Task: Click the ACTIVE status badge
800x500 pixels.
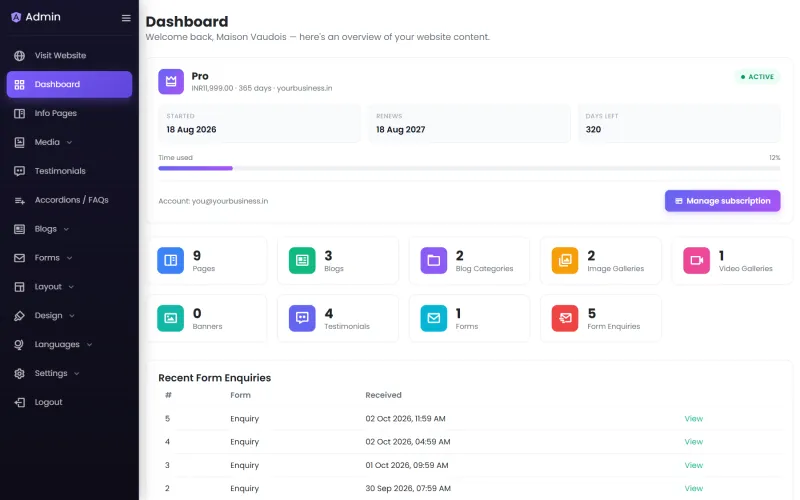Action: pos(757,77)
